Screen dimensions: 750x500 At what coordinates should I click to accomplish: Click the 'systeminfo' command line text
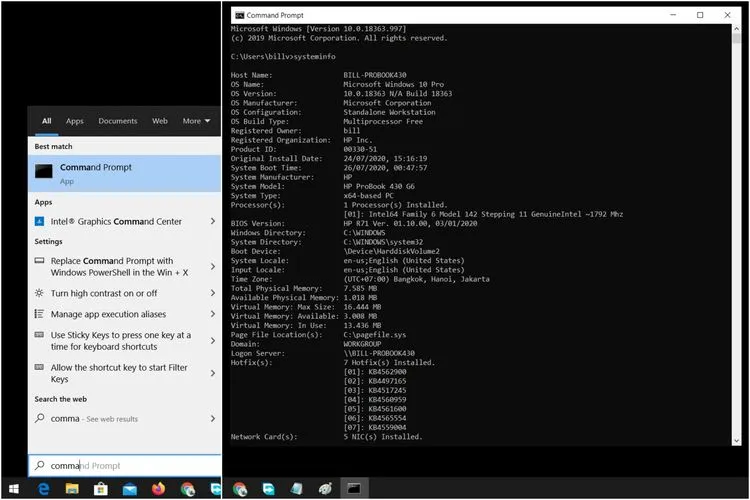314,56
